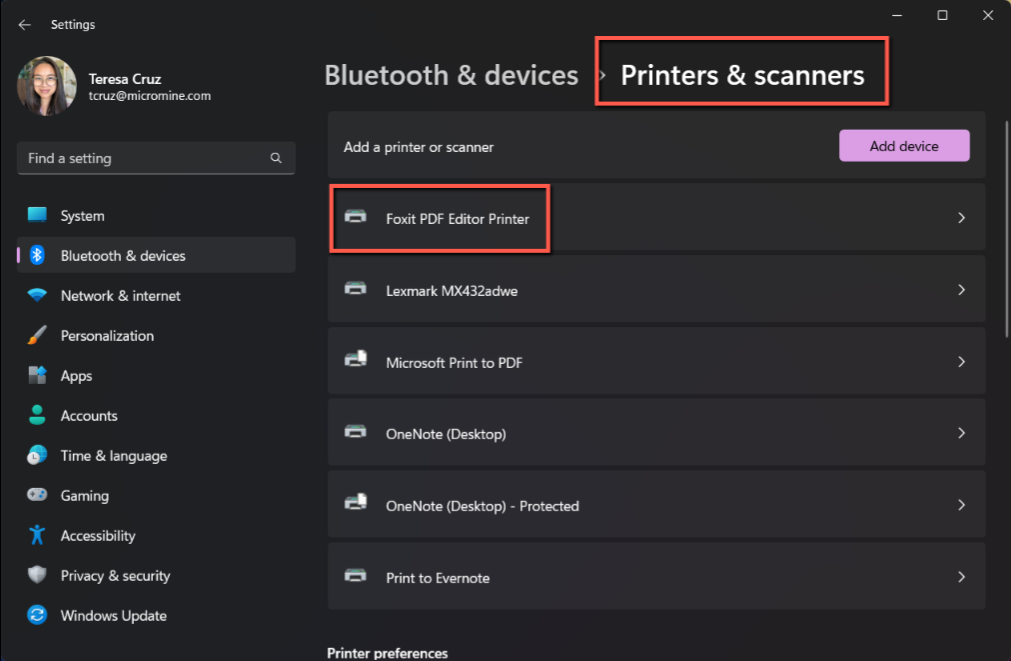
Task: Click the Back arrow icon in Settings
Action: tap(25, 25)
